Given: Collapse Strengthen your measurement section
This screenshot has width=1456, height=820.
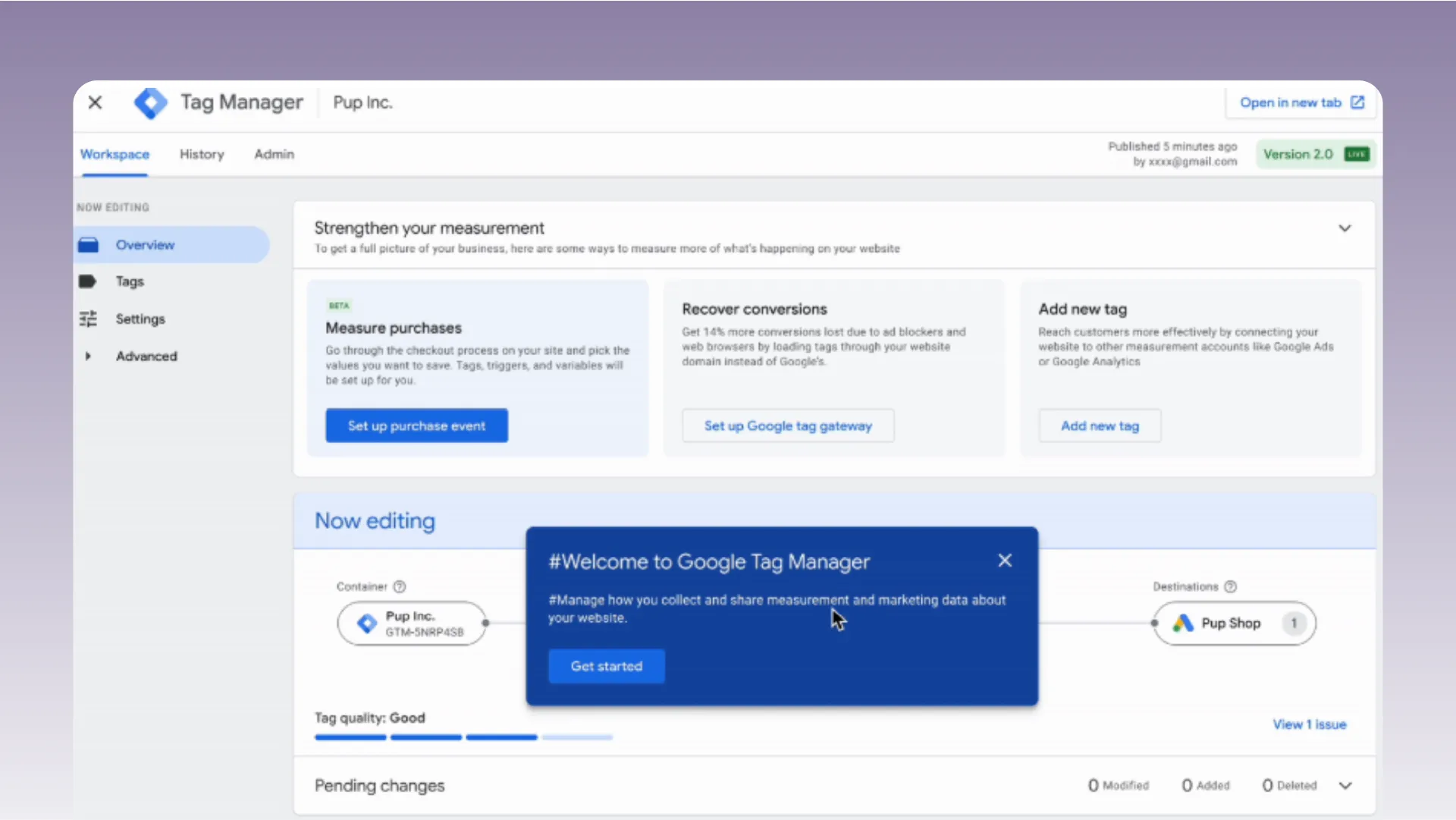Looking at the screenshot, I should click(1345, 228).
